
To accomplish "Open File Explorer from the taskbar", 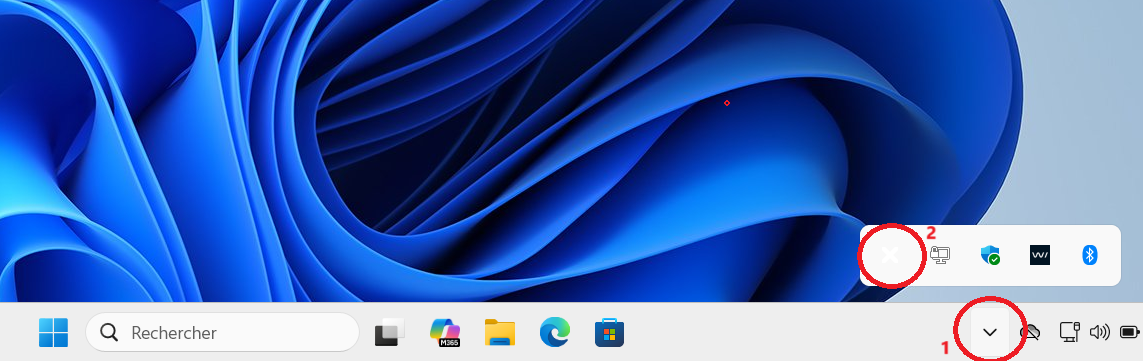I will click(x=500, y=333).
